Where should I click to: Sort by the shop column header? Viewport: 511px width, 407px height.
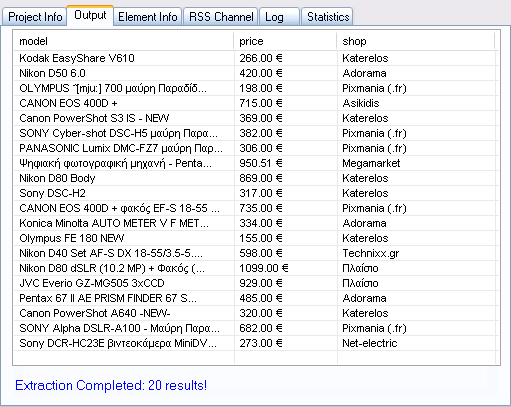(x=416, y=41)
